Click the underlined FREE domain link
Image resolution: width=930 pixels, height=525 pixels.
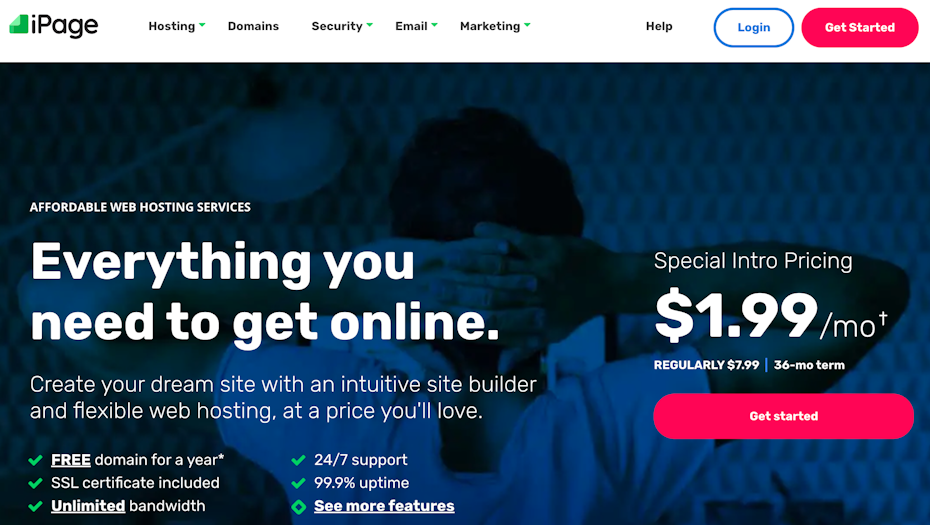click(71, 460)
